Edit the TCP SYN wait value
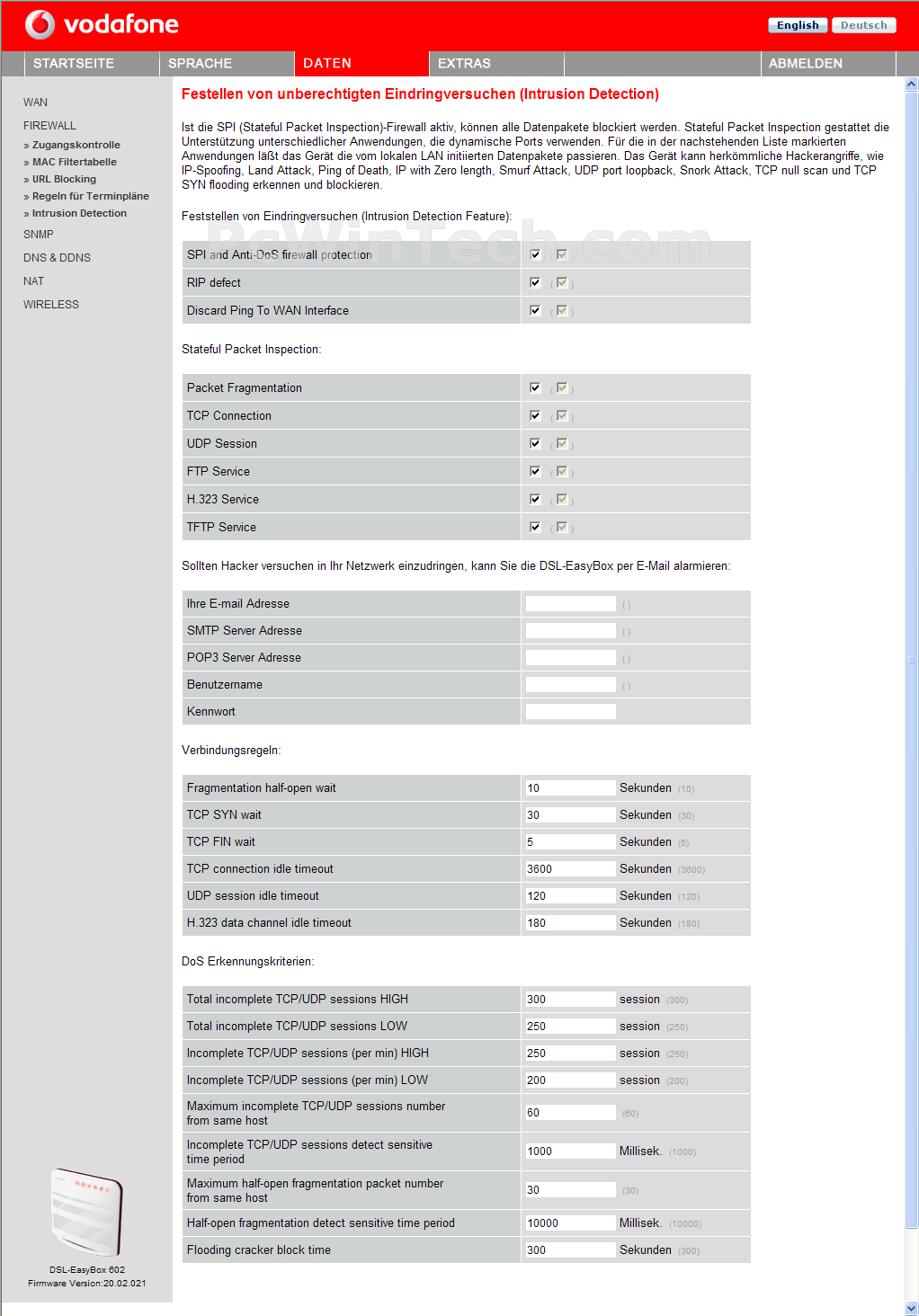 coord(571,815)
